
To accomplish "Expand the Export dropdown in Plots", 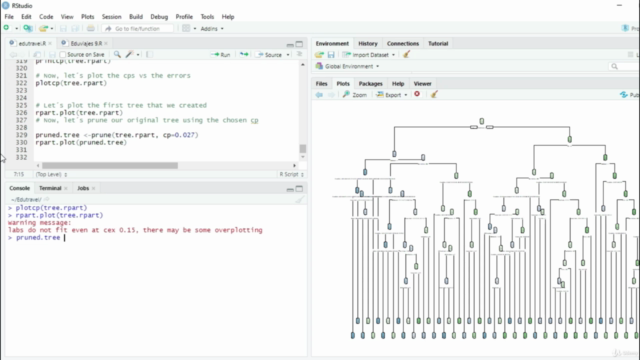I will click(406, 95).
